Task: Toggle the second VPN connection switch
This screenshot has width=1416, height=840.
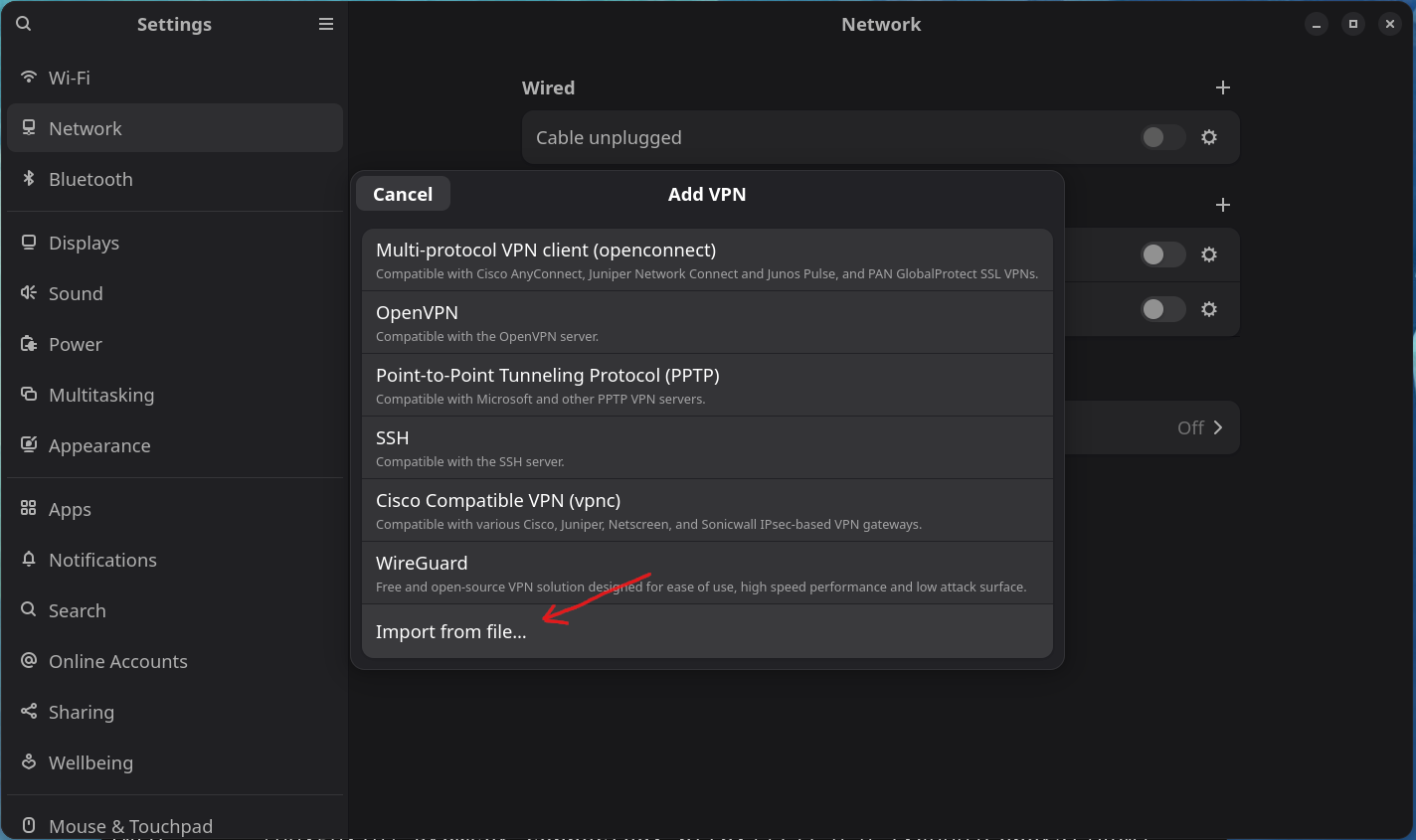Action: [x=1163, y=309]
